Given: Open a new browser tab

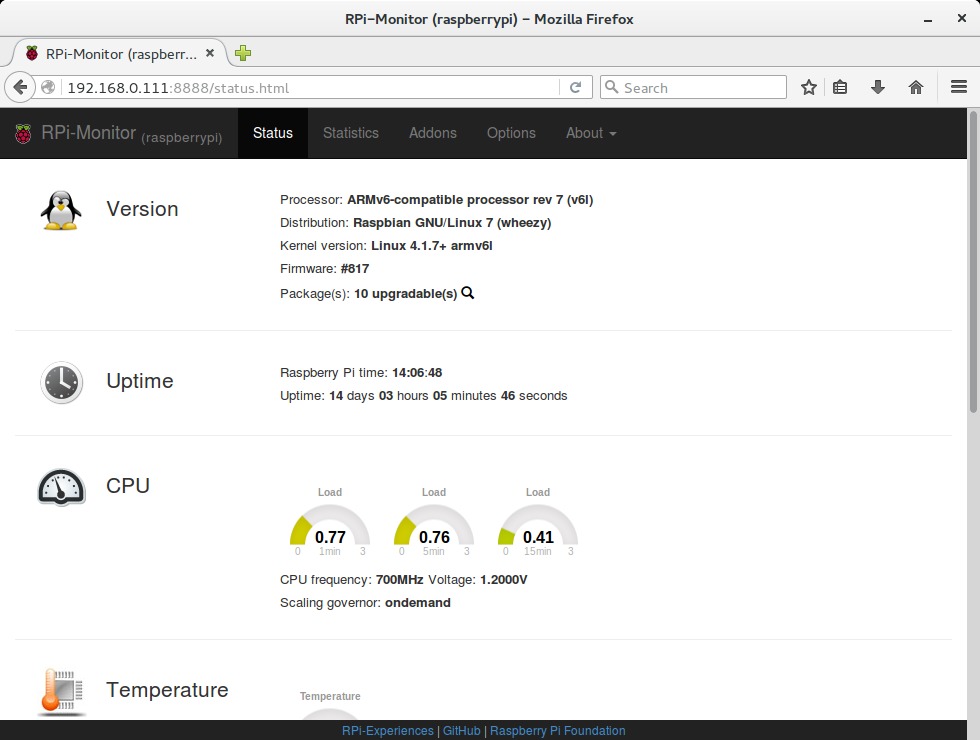Looking at the screenshot, I should coord(242,53).
